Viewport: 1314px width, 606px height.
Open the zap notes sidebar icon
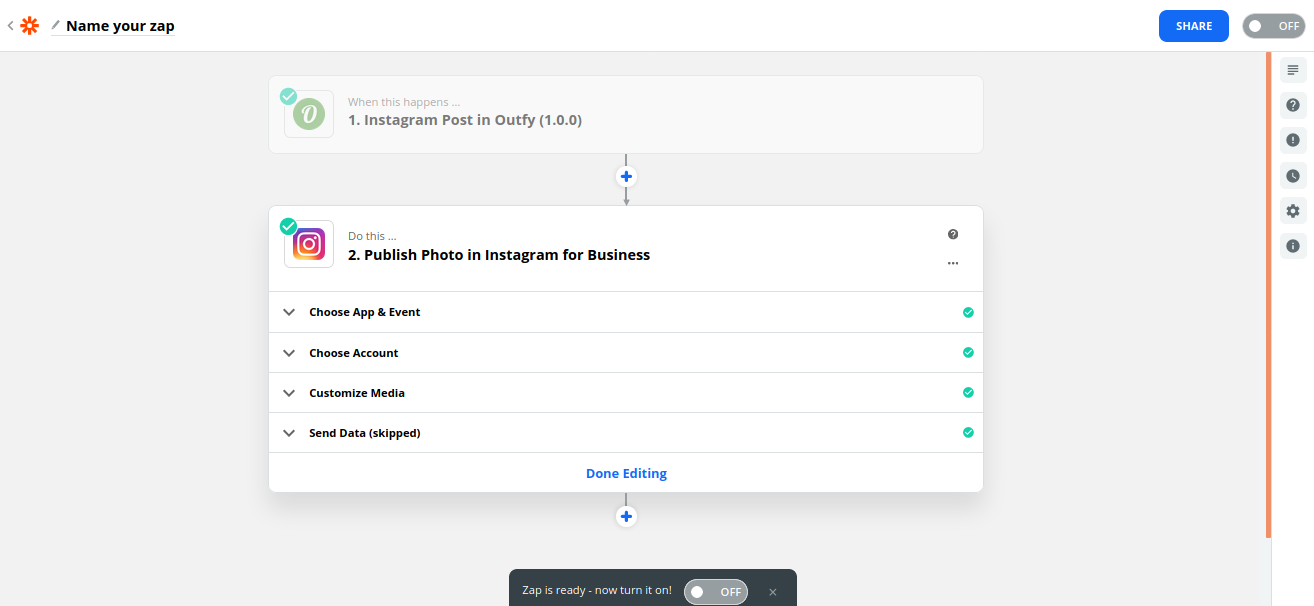(x=1293, y=70)
